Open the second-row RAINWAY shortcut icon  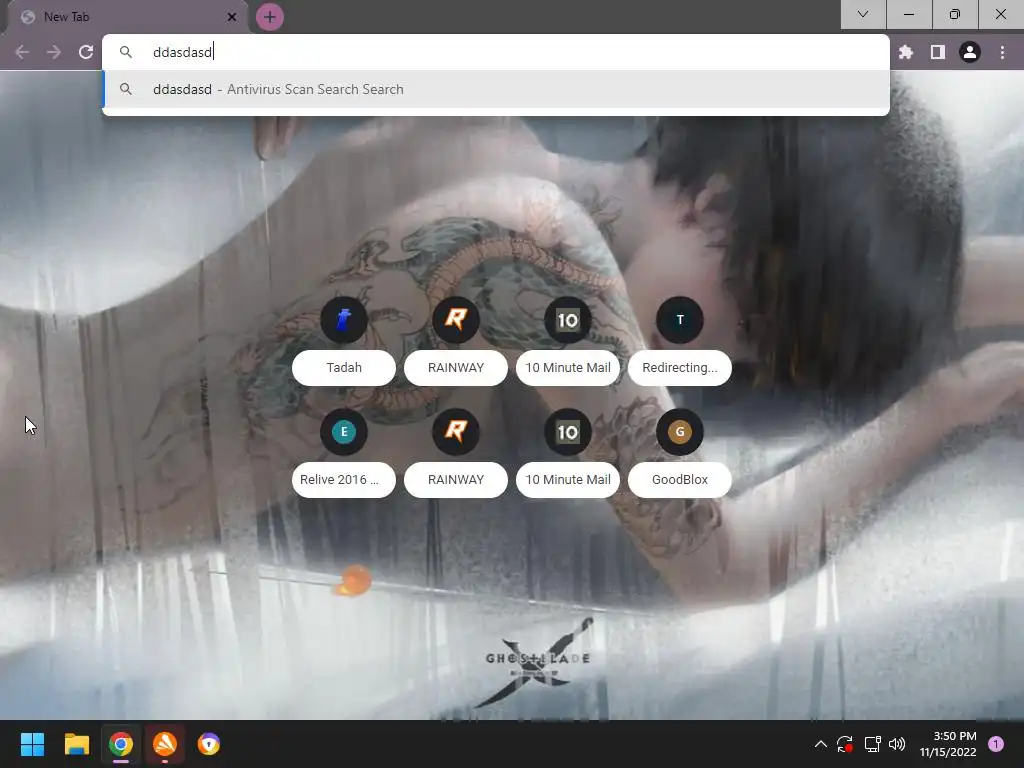(456, 432)
